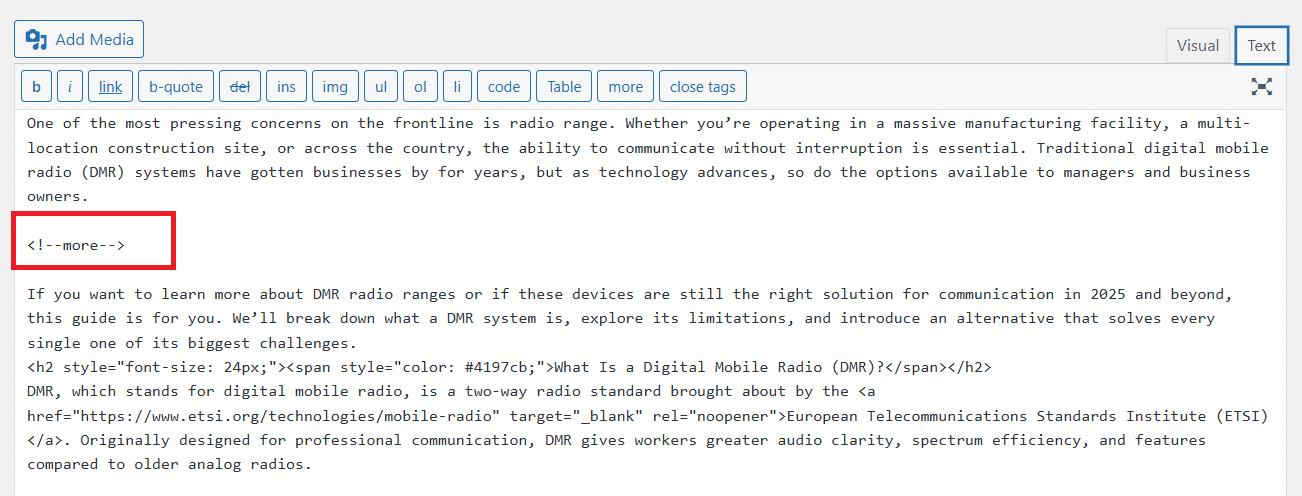Wrap selection using code button

click(504, 87)
